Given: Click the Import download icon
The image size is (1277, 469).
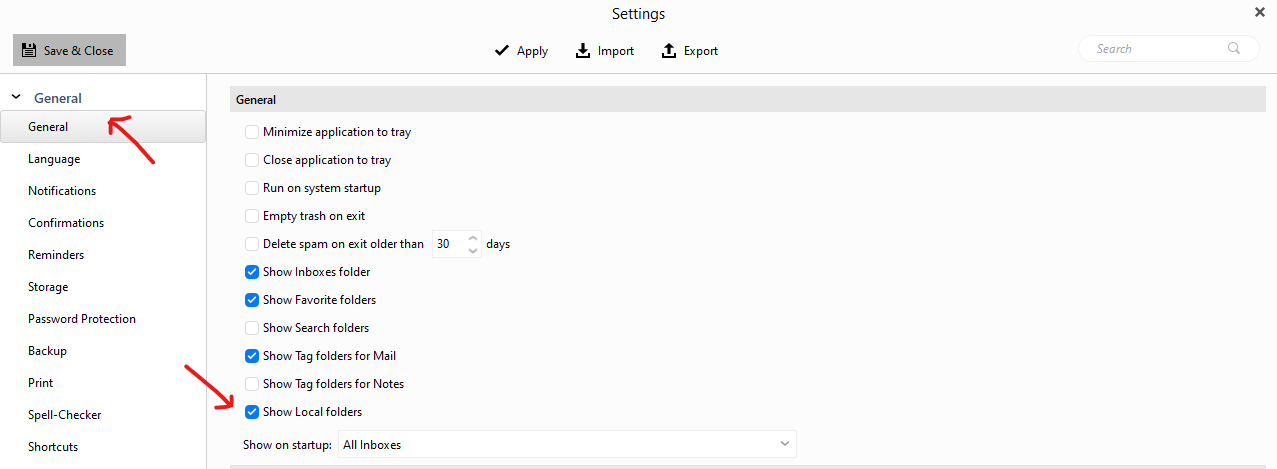Looking at the screenshot, I should (583, 51).
